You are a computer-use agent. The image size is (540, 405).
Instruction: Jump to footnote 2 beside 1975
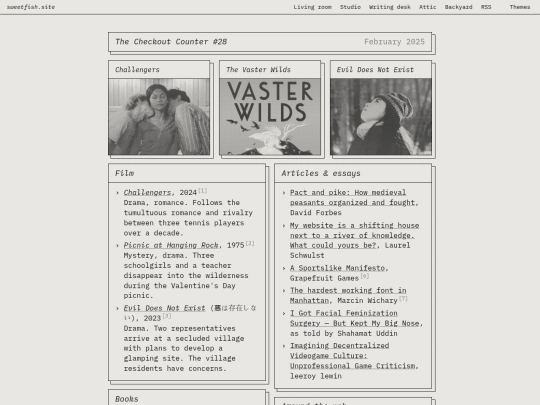pos(250,243)
